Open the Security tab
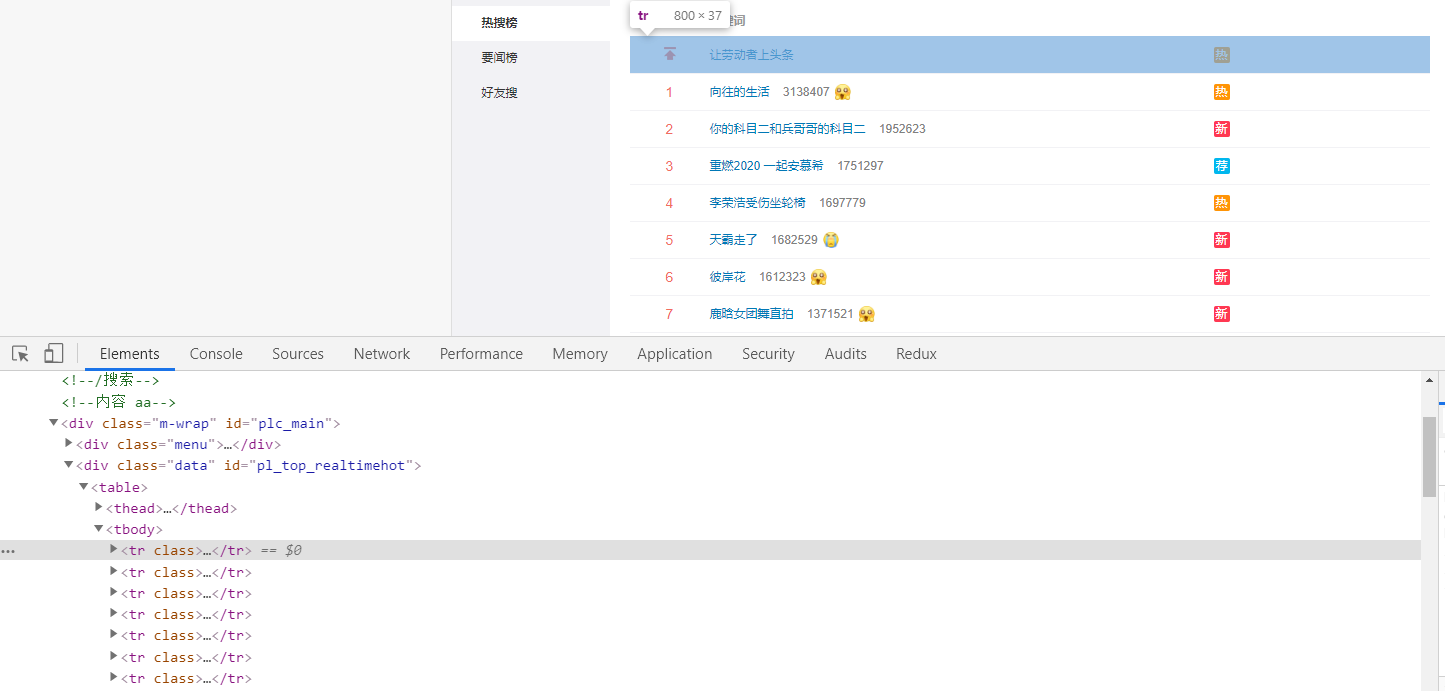 (768, 354)
